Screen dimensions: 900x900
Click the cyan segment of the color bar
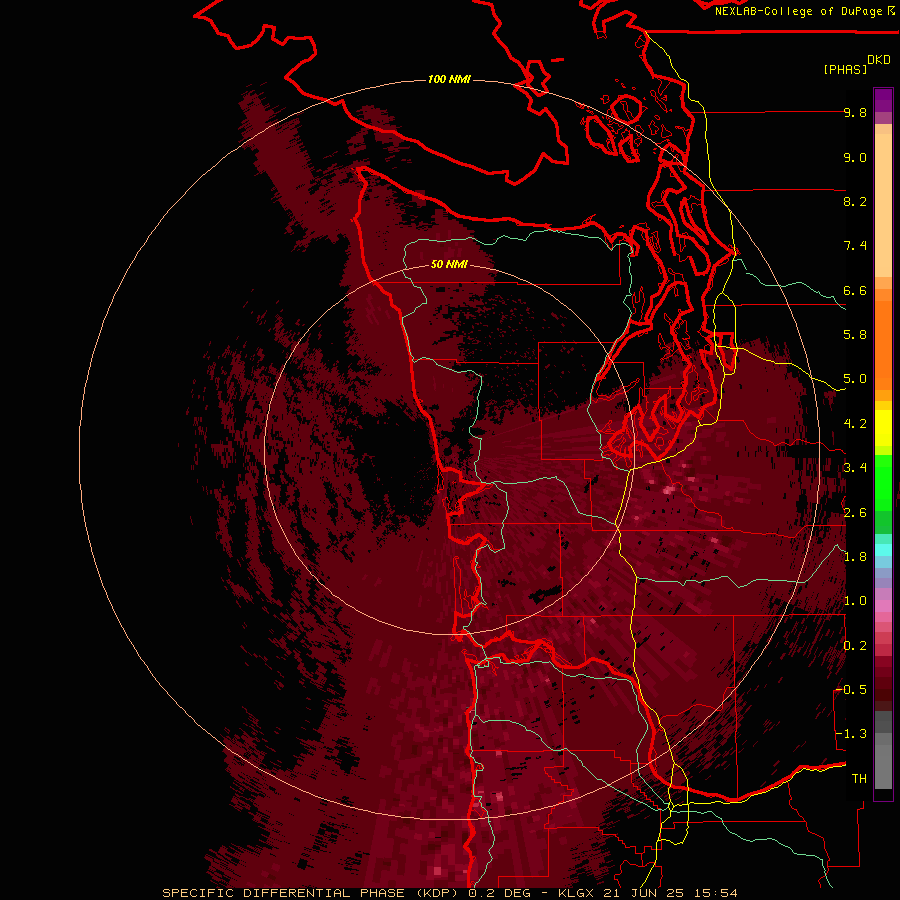[883, 550]
